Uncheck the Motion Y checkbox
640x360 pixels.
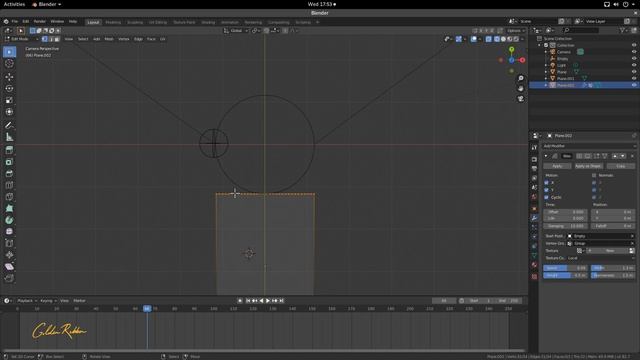coord(547,190)
